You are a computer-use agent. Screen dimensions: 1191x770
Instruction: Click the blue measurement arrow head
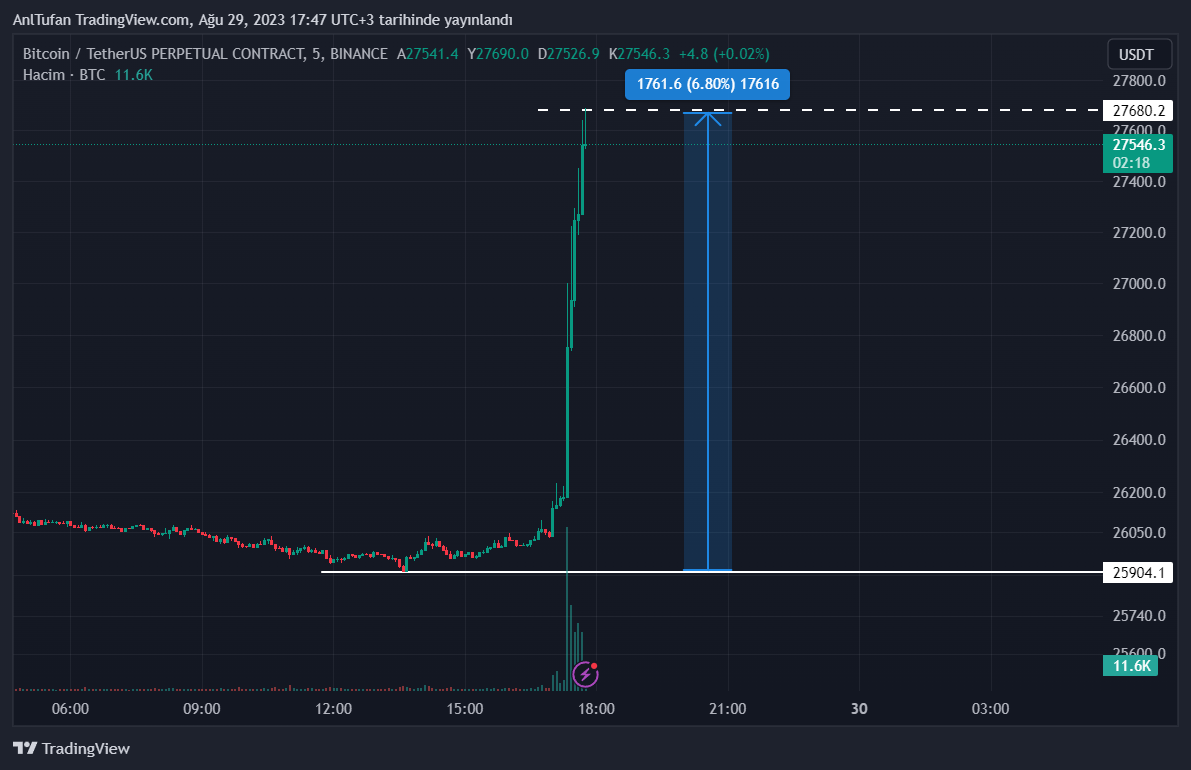708,119
